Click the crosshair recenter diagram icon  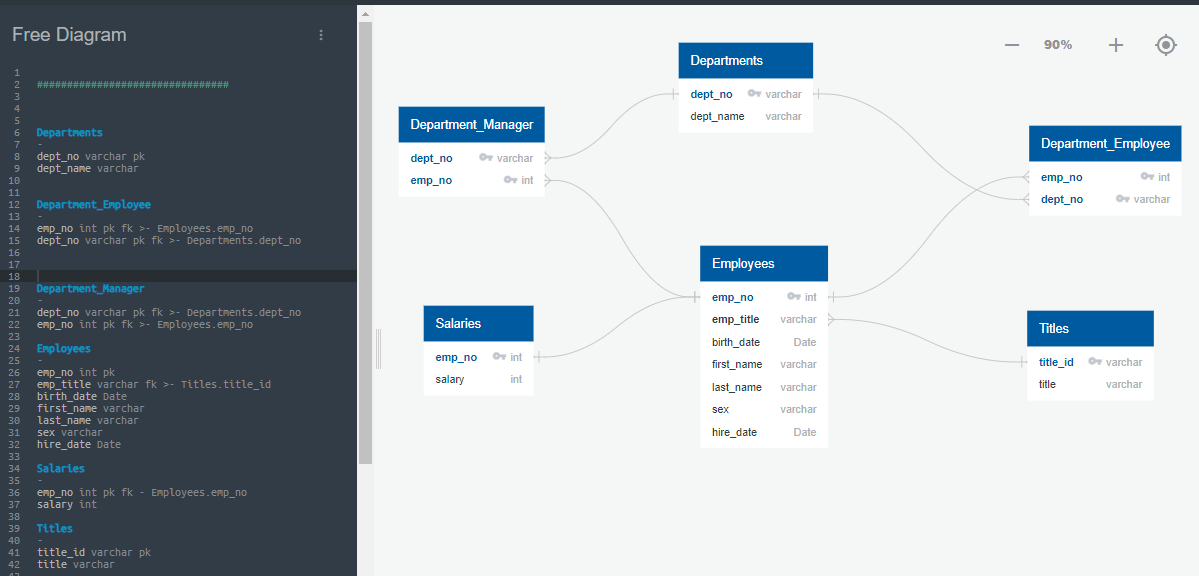click(x=1166, y=44)
